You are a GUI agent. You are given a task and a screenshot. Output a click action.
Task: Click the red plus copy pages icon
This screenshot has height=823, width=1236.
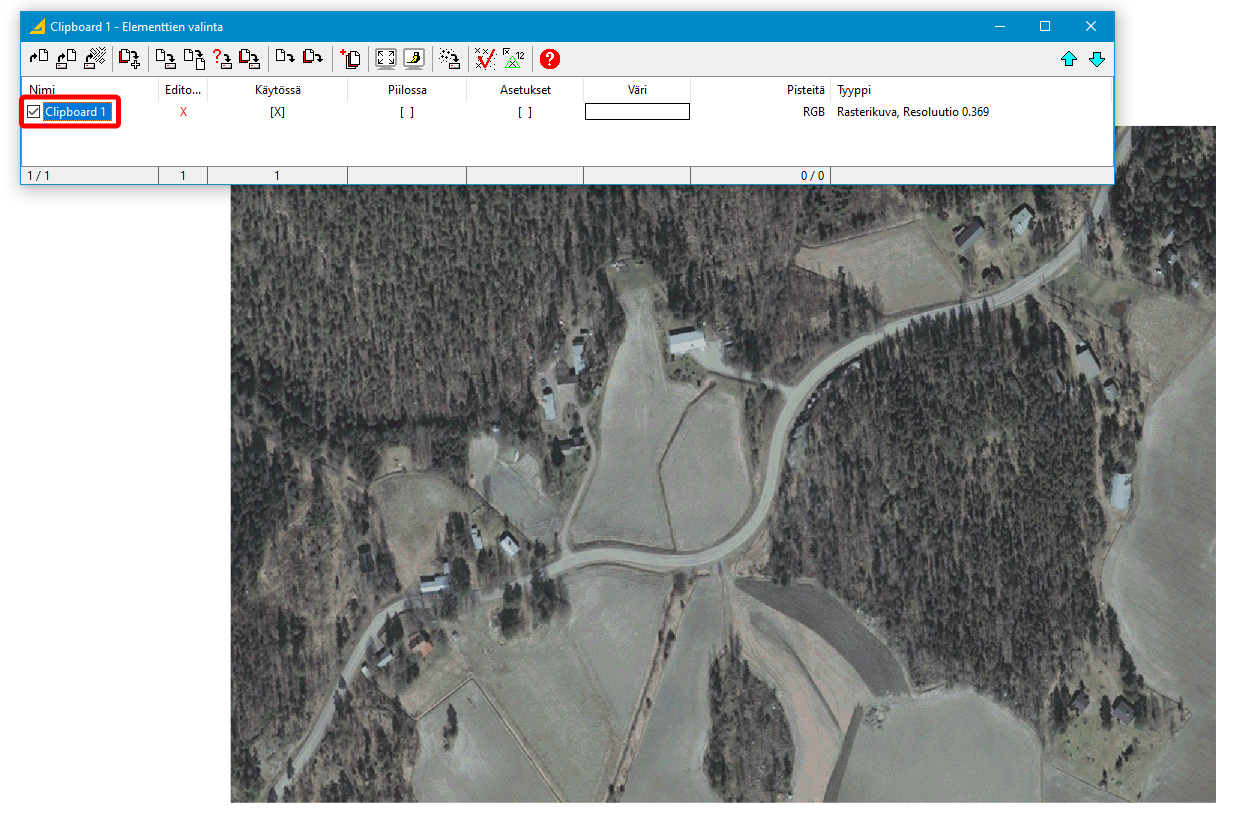coord(350,59)
